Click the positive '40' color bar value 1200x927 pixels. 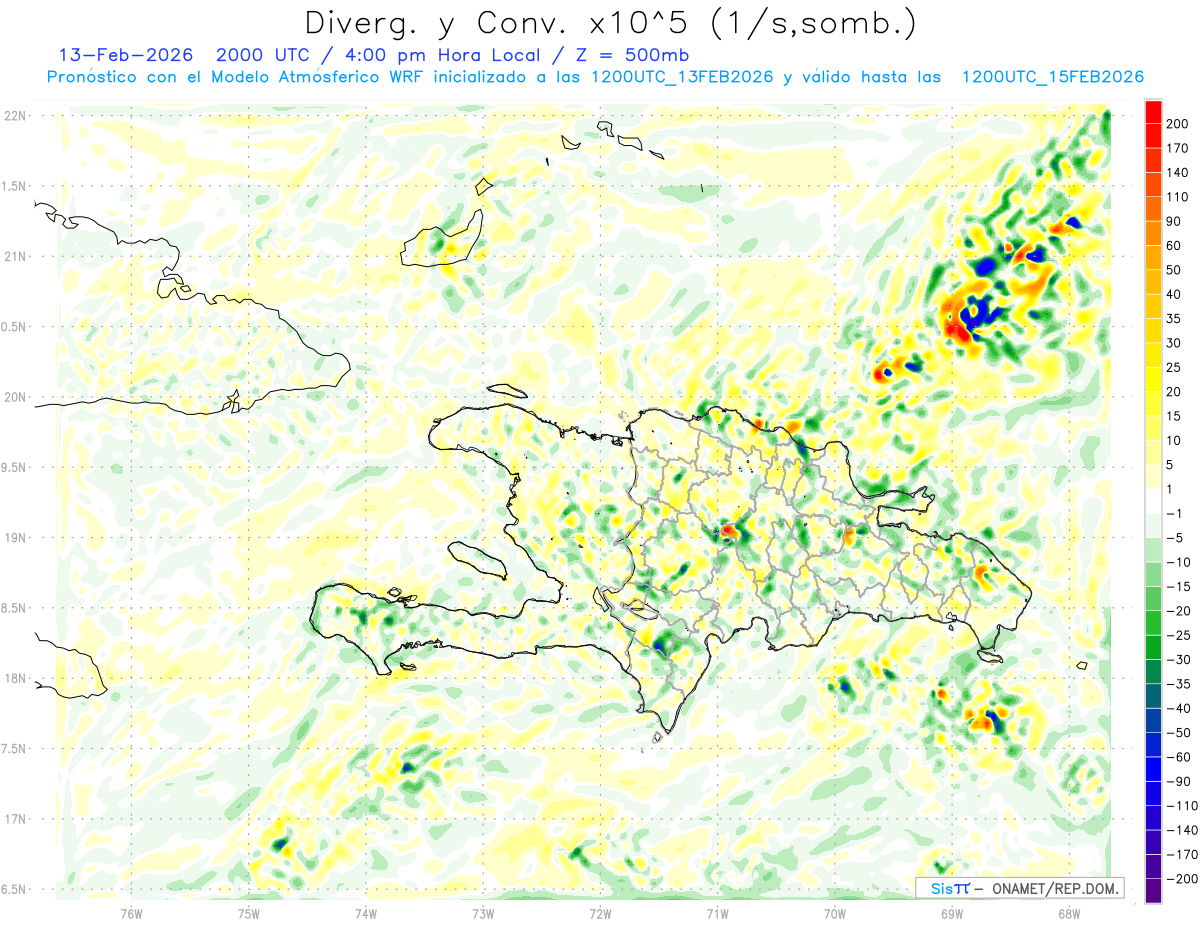point(1174,294)
